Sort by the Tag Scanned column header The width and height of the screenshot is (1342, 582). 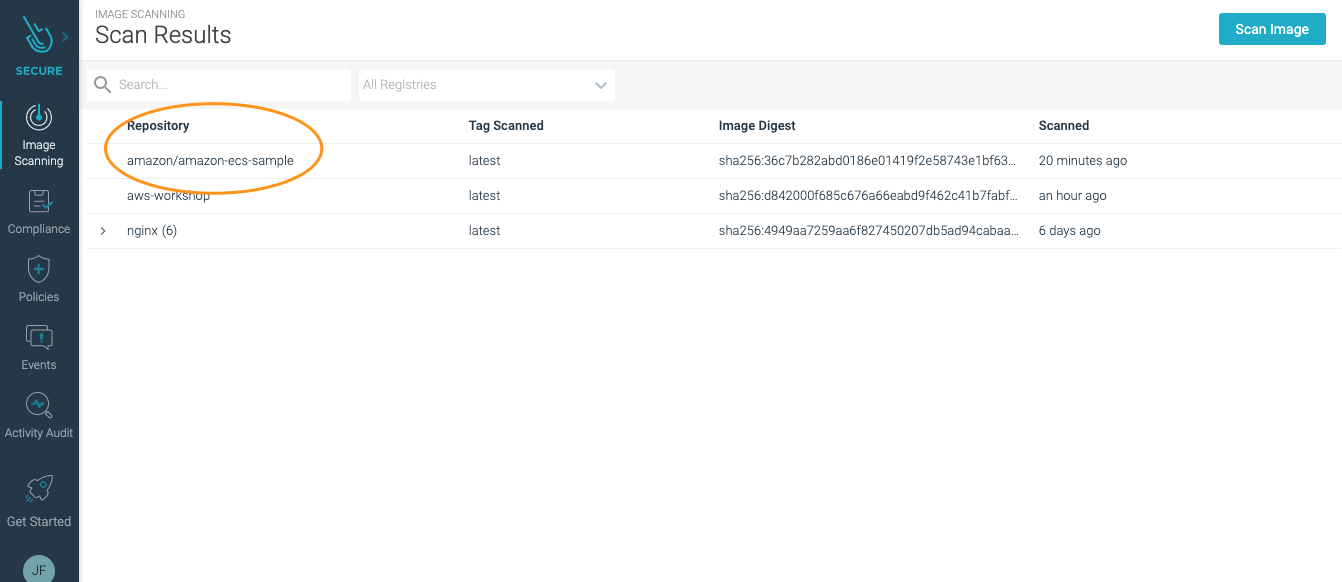click(506, 126)
